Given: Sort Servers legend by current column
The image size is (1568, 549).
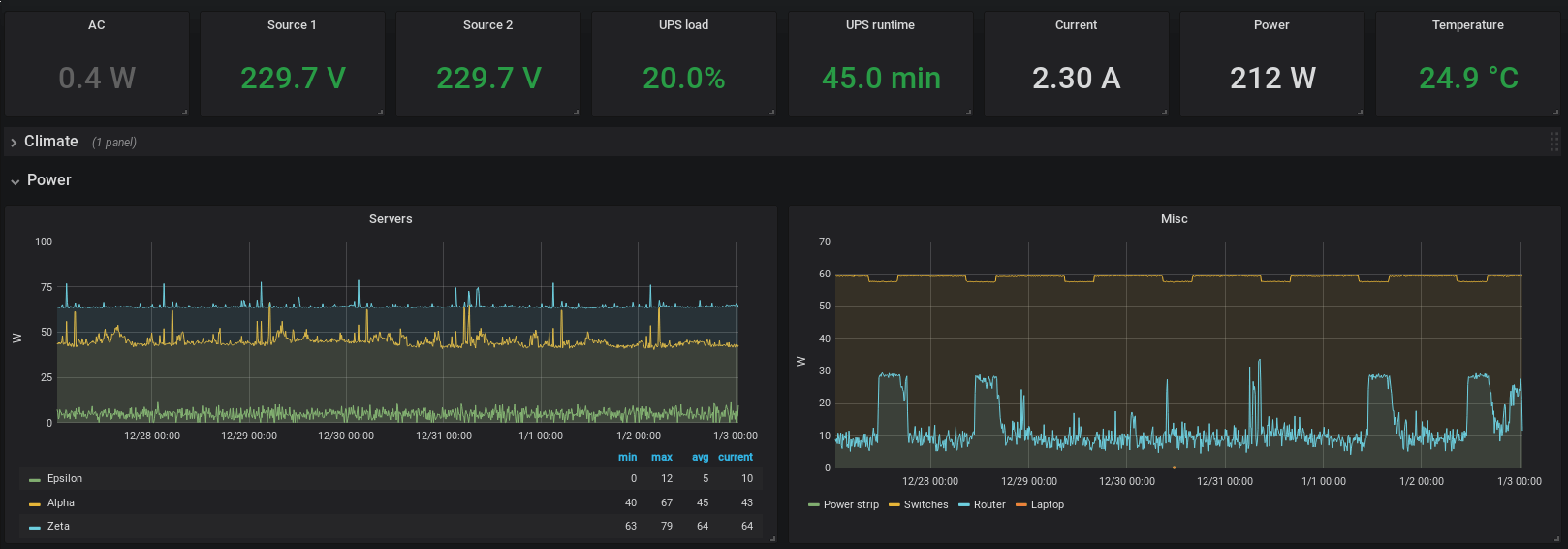Looking at the screenshot, I should (x=735, y=457).
